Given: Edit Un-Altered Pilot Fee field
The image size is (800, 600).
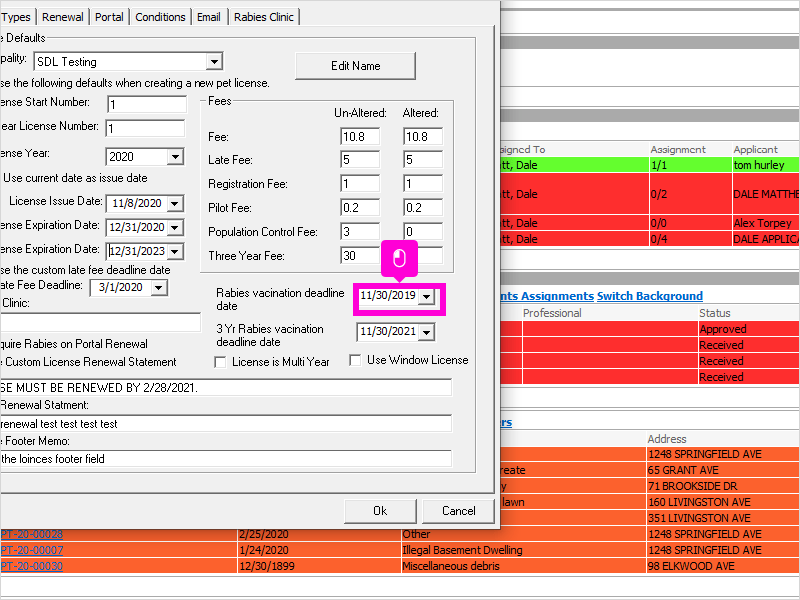Looking at the screenshot, I should 360,207.
